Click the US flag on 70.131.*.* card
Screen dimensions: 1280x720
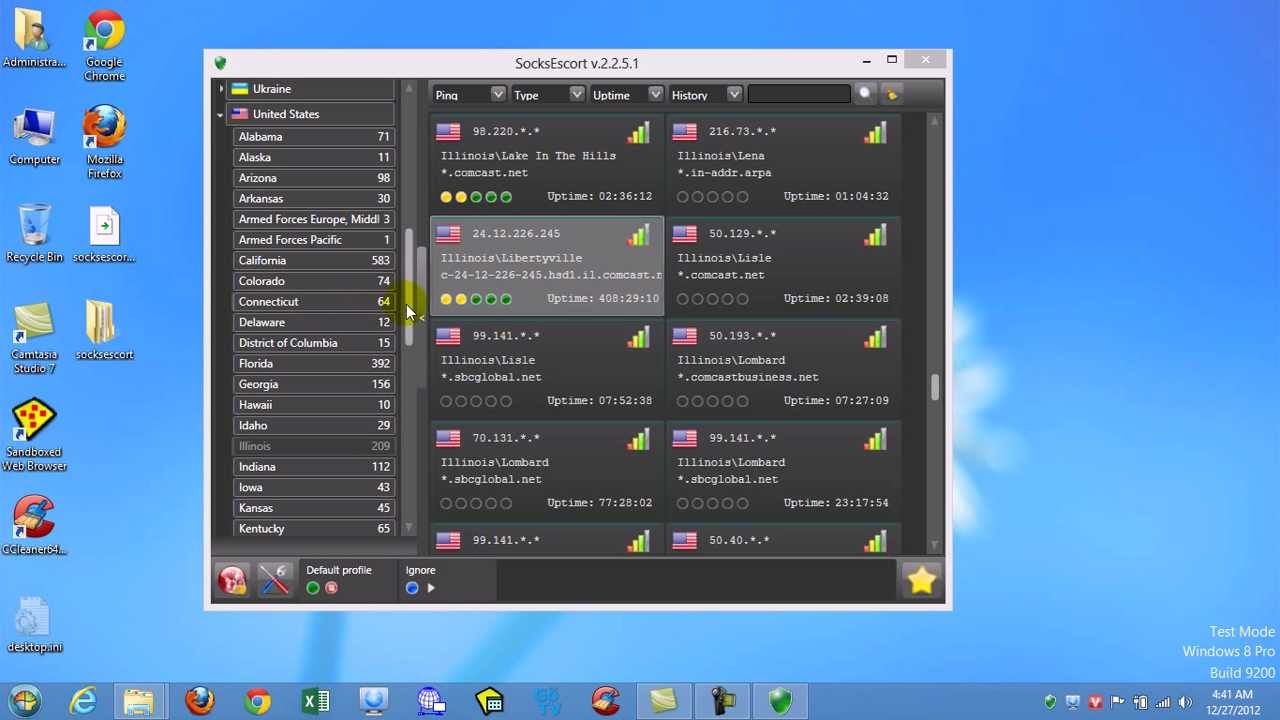click(x=448, y=438)
